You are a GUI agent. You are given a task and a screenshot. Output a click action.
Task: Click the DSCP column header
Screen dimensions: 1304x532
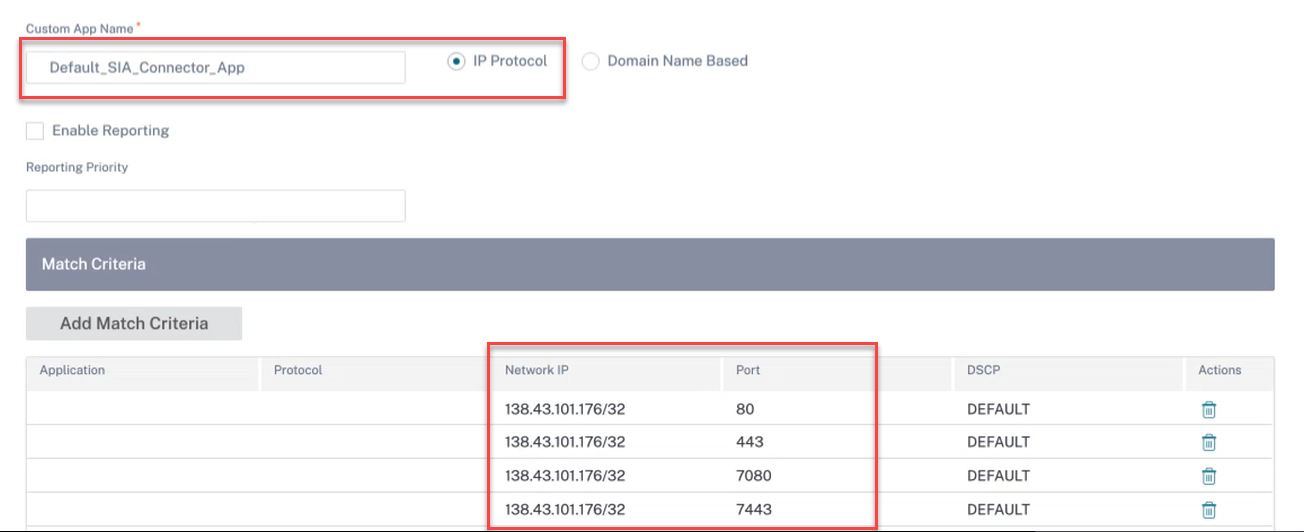(x=983, y=370)
